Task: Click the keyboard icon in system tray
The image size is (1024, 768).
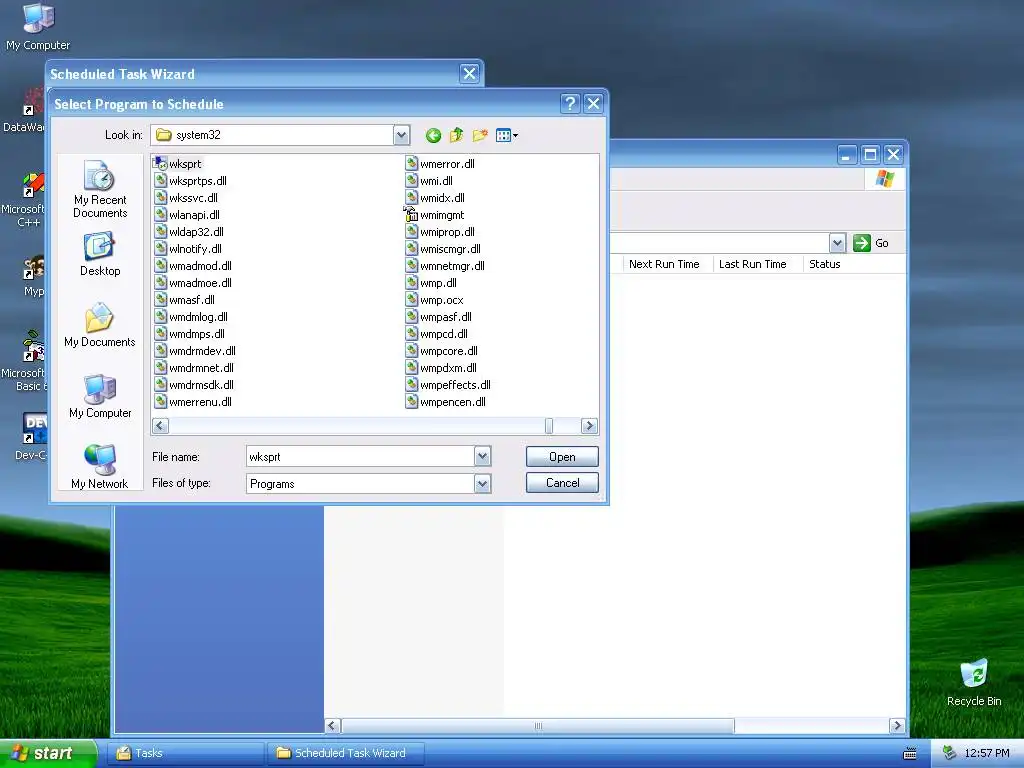Action: [910, 754]
